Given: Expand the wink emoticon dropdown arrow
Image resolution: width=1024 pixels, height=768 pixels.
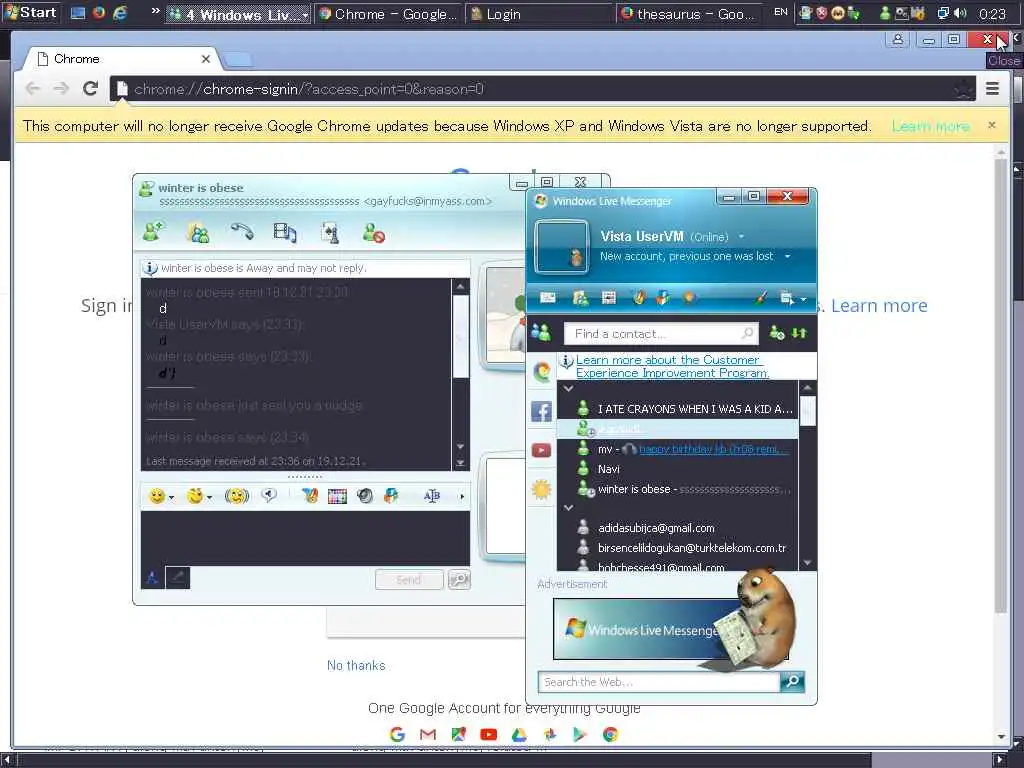Looking at the screenshot, I should [x=209, y=498].
